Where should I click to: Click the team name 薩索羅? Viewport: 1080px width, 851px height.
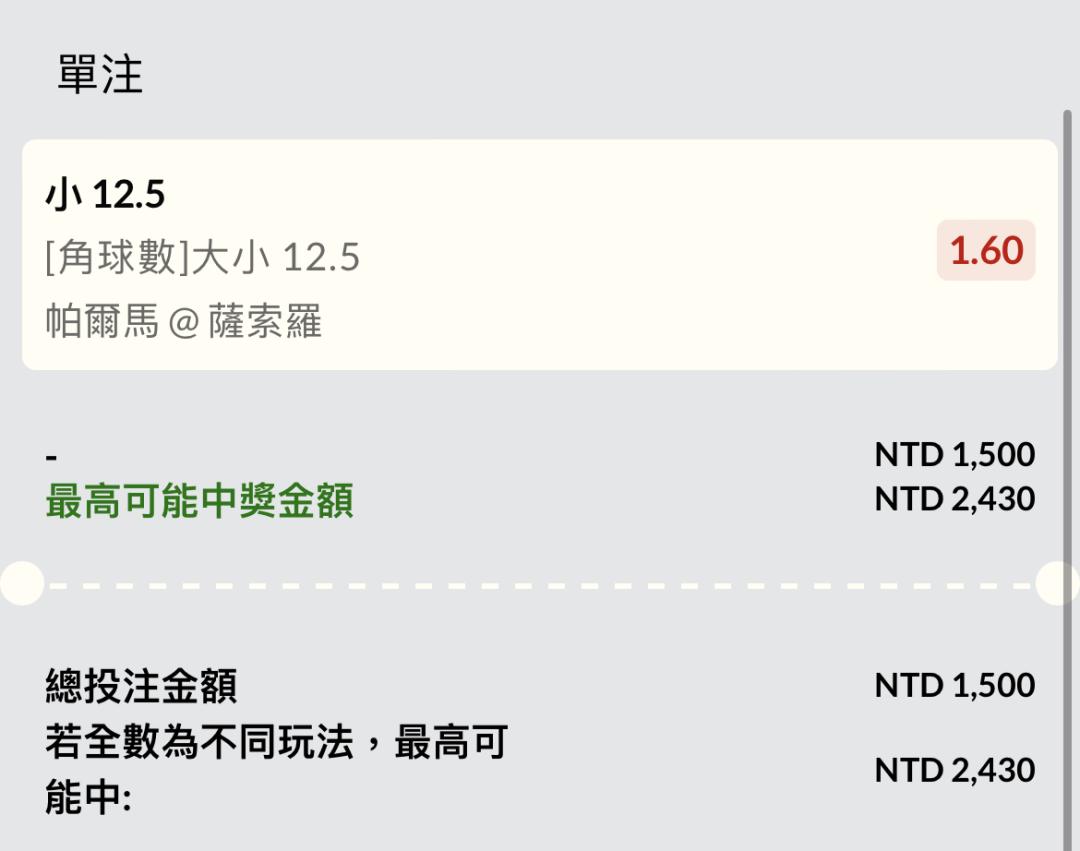(265, 323)
